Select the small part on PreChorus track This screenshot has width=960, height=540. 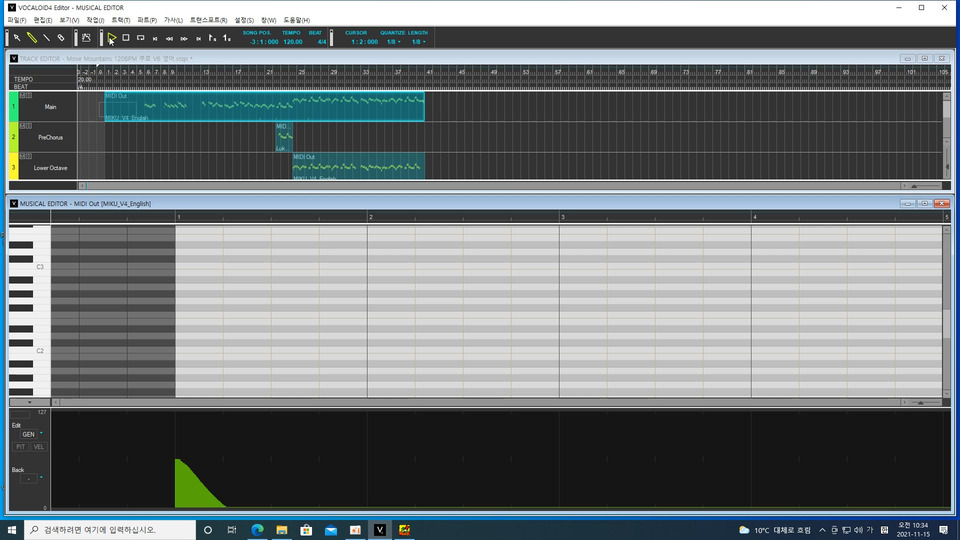point(284,137)
